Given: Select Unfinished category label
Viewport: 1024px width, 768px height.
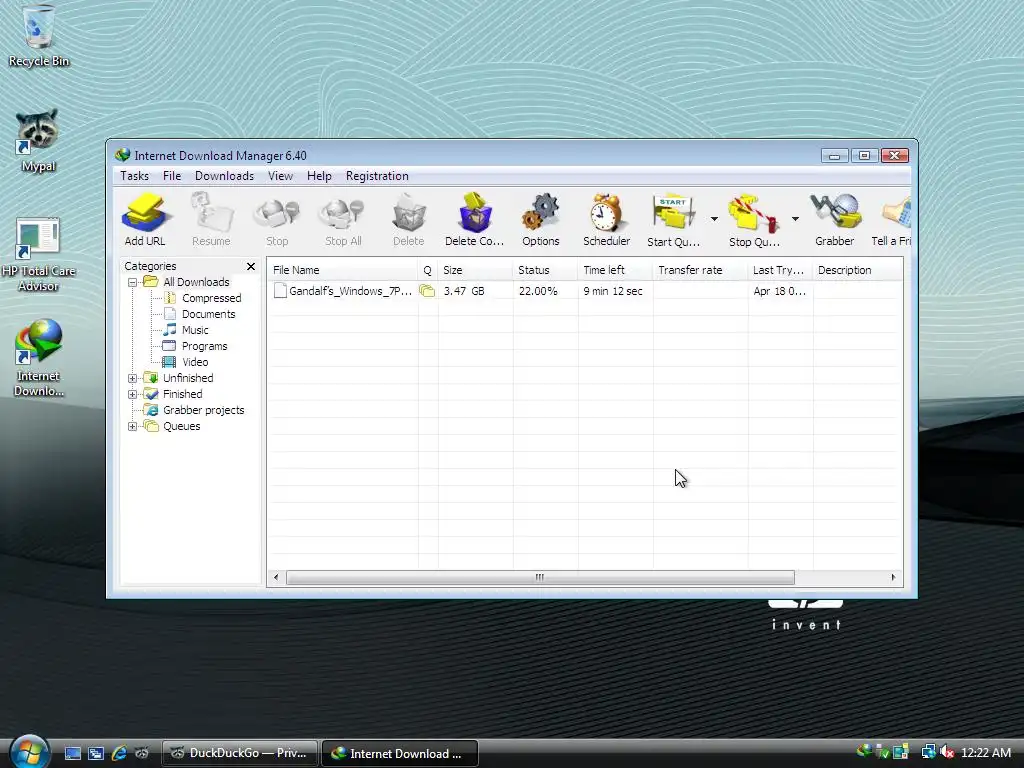Looking at the screenshot, I should [x=188, y=378].
